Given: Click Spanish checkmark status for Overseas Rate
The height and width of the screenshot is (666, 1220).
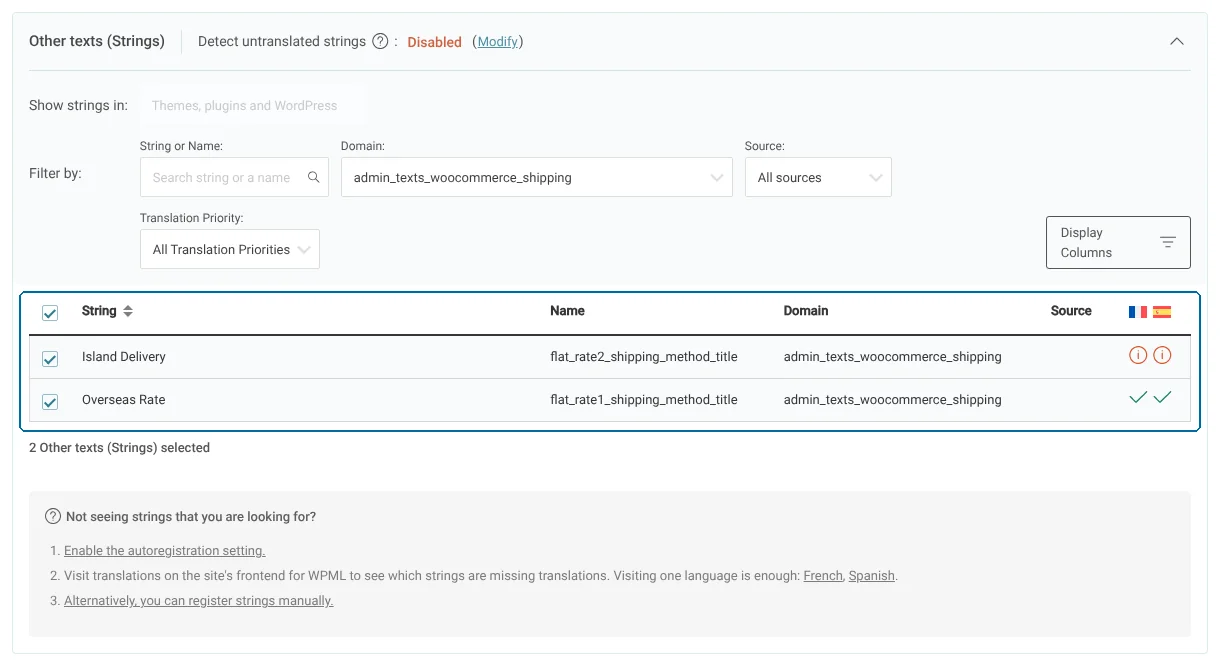Looking at the screenshot, I should point(1162,398).
